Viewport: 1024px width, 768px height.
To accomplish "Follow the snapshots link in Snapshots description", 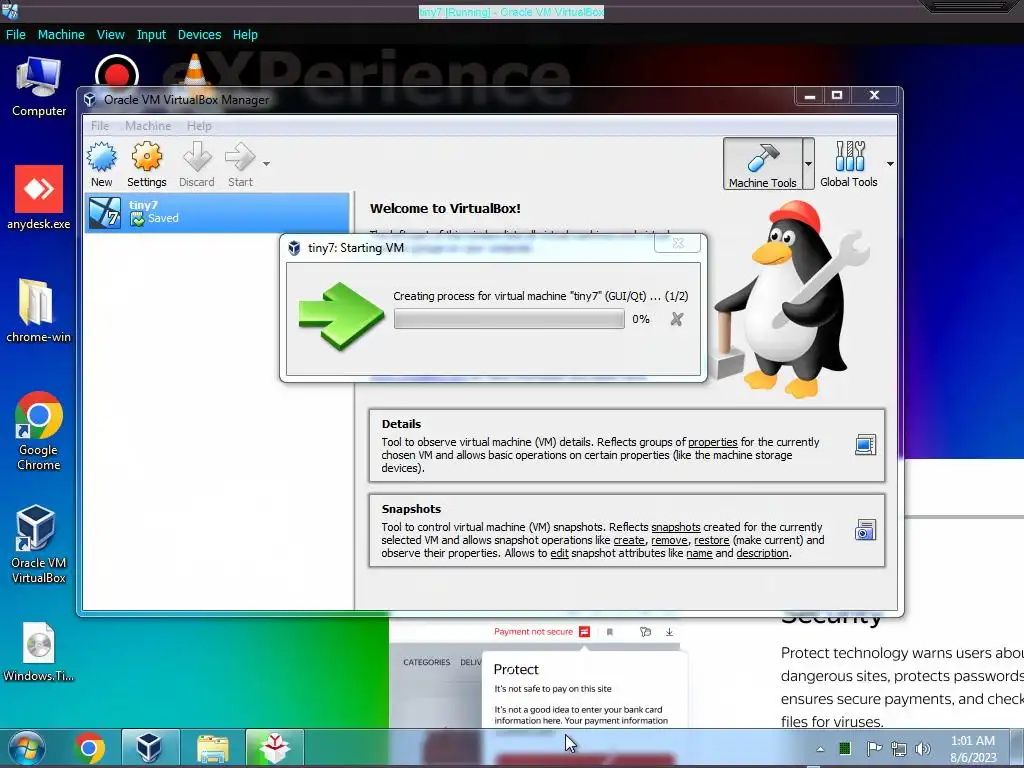I will click(x=676, y=527).
